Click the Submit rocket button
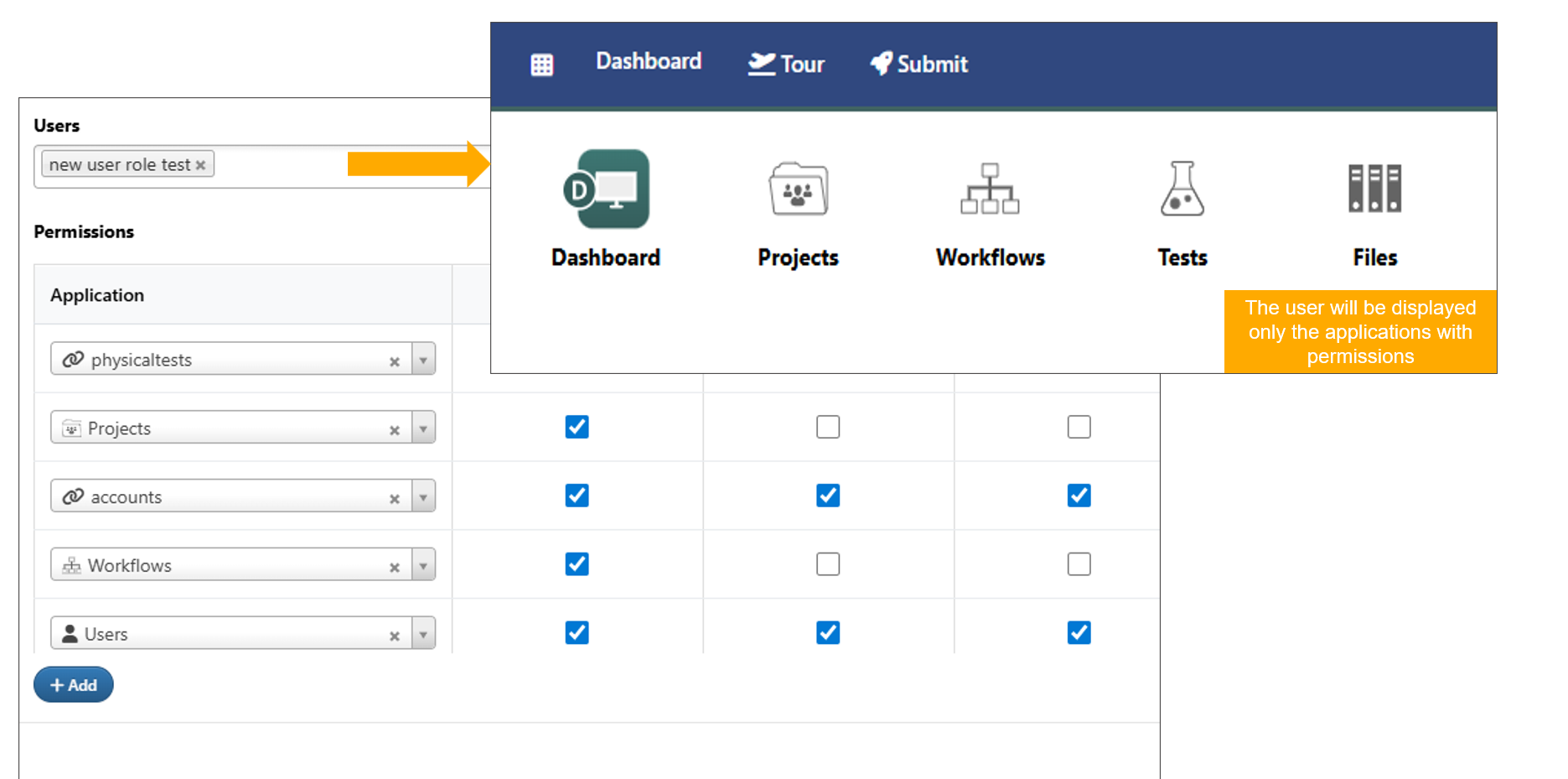 tap(919, 65)
